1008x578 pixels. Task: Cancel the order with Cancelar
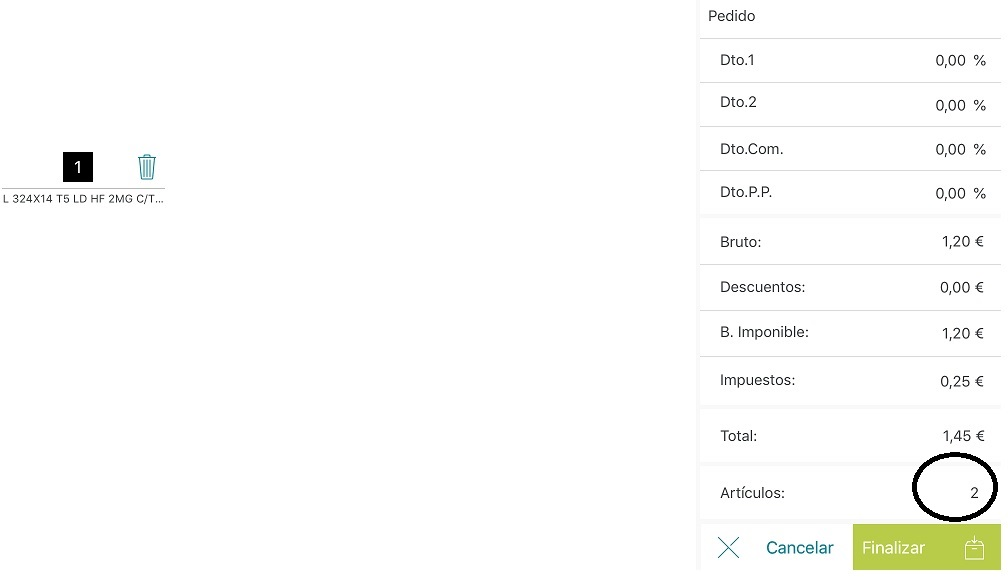click(799, 548)
